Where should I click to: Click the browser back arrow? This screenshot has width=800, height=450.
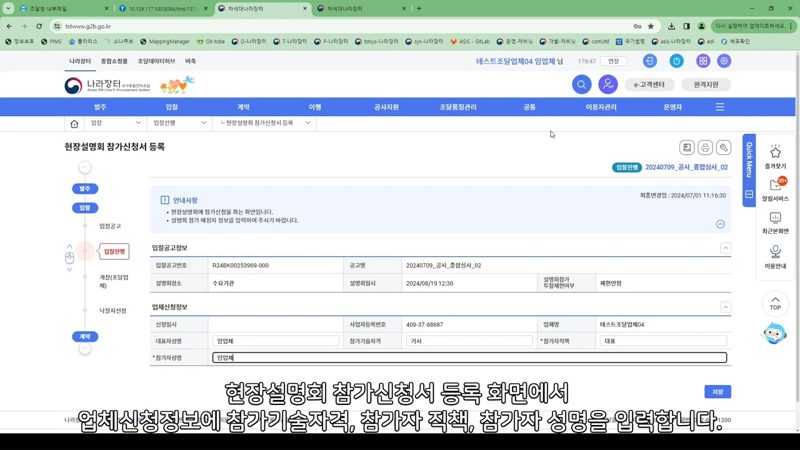pyautogui.click(x=9, y=26)
